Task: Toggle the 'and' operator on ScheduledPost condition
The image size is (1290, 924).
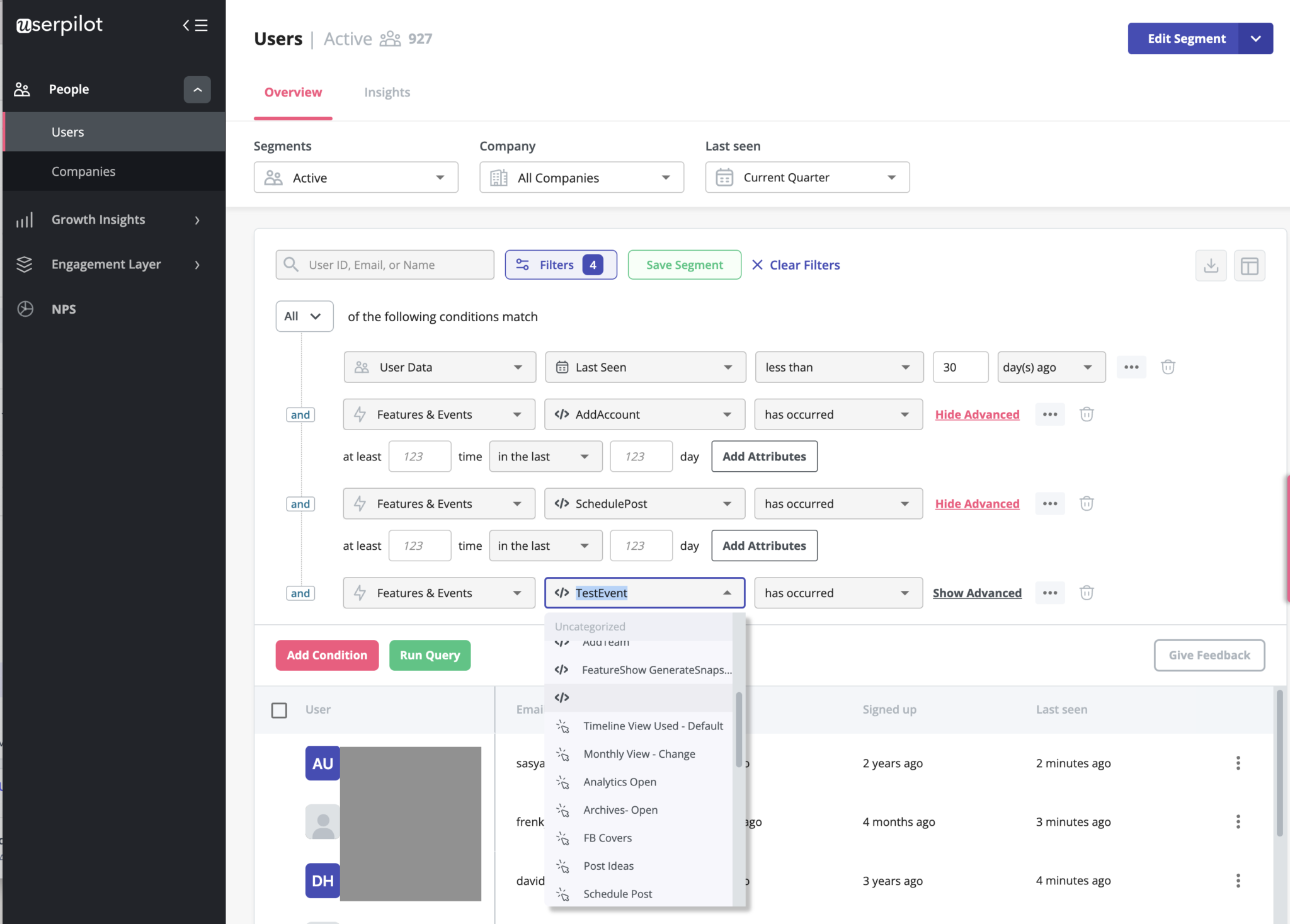Action: [299, 503]
